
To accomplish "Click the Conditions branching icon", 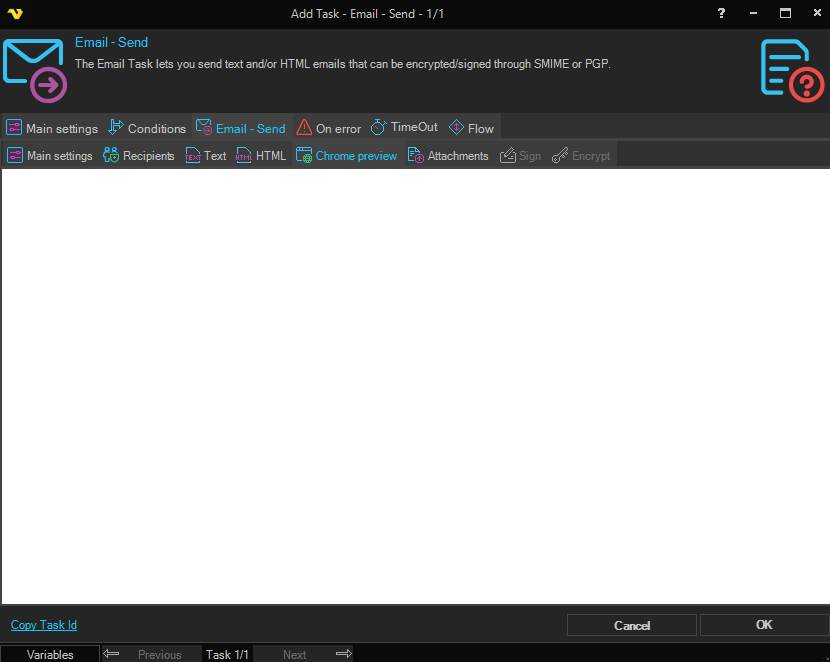I will tap(116, 128).
